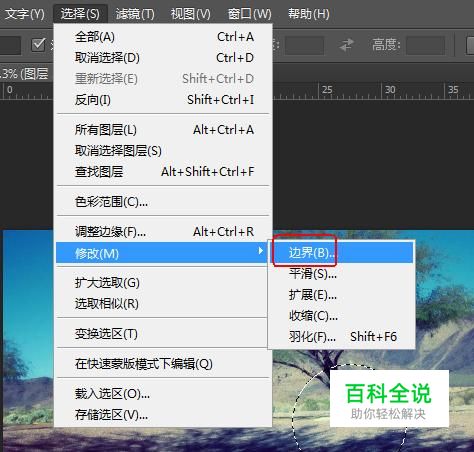Screen dimensions: 474x452
Task: Choose 所有图层(L) entry
Action: click(163, 130)
